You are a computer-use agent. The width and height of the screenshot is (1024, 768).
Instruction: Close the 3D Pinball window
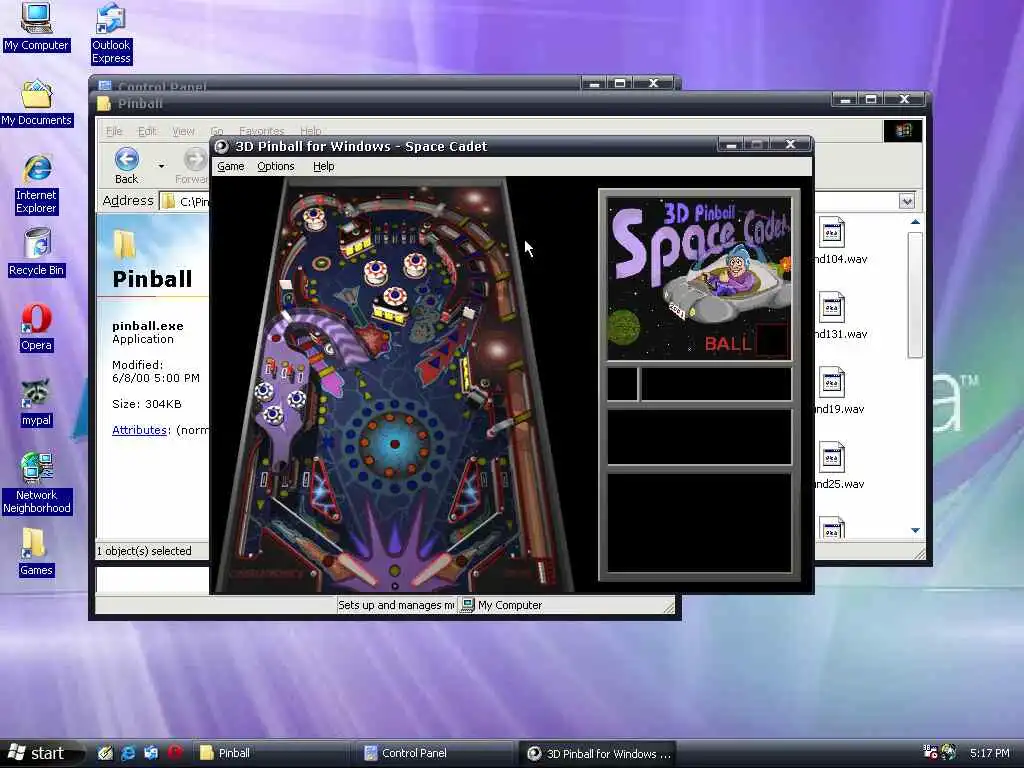click(790, 144)
